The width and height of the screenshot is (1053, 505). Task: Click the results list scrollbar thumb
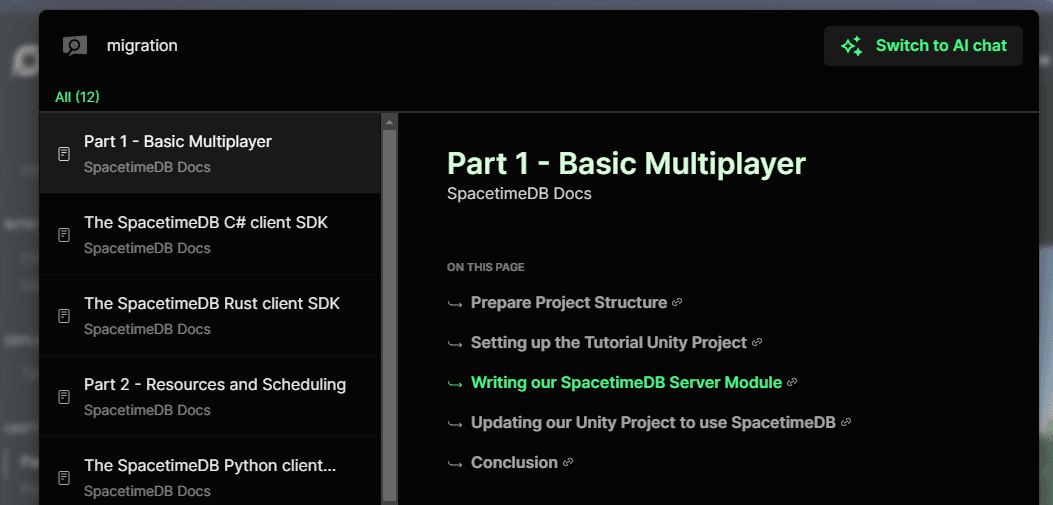tap(389, 314)
